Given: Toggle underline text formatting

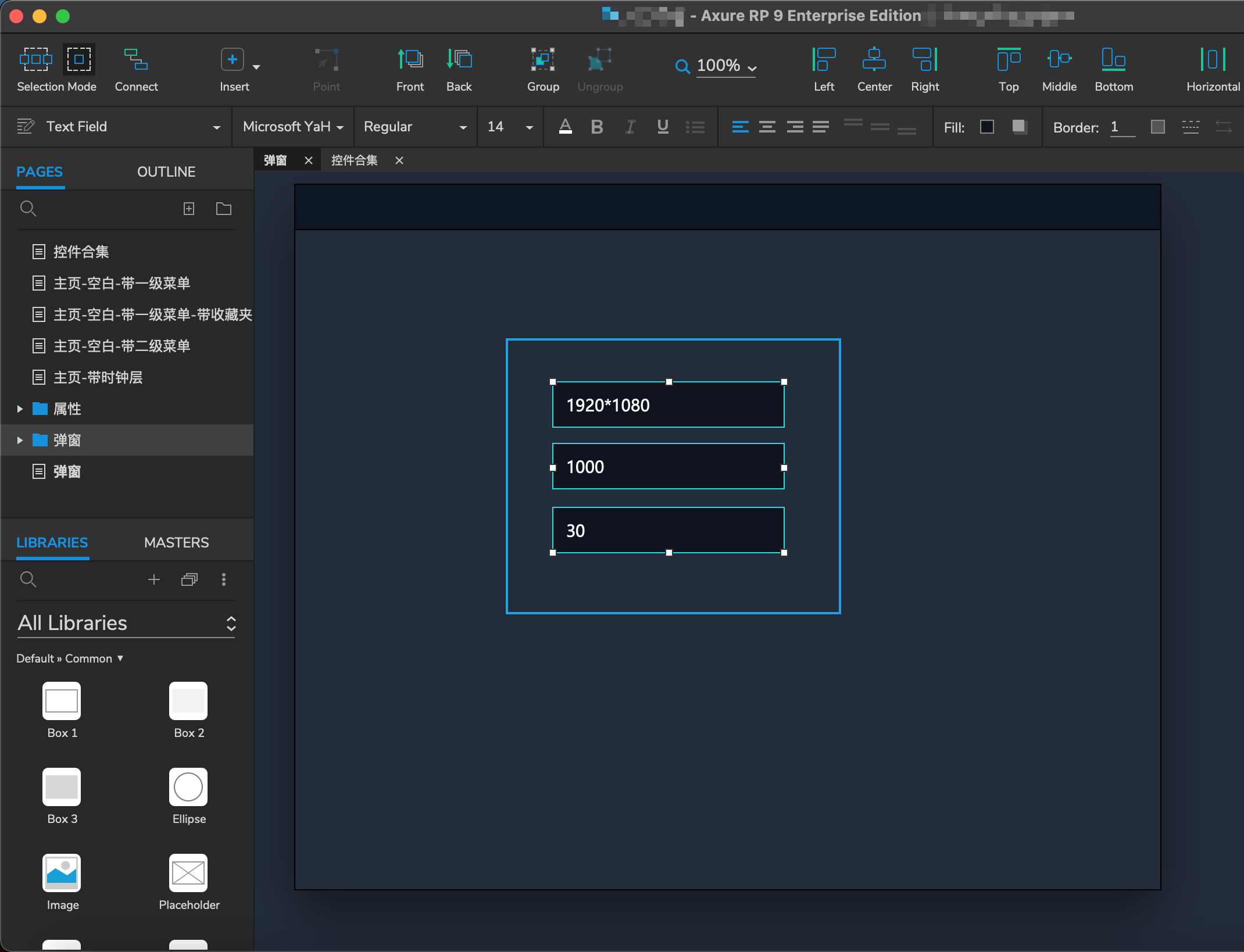Looking at the screenshot, I should coord(662,127).
